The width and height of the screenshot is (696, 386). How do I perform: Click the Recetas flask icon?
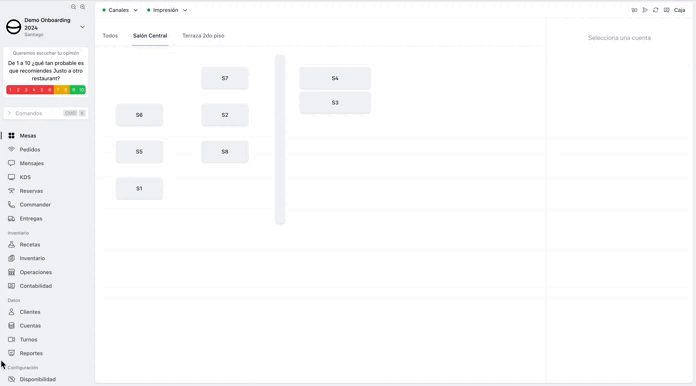12,244
